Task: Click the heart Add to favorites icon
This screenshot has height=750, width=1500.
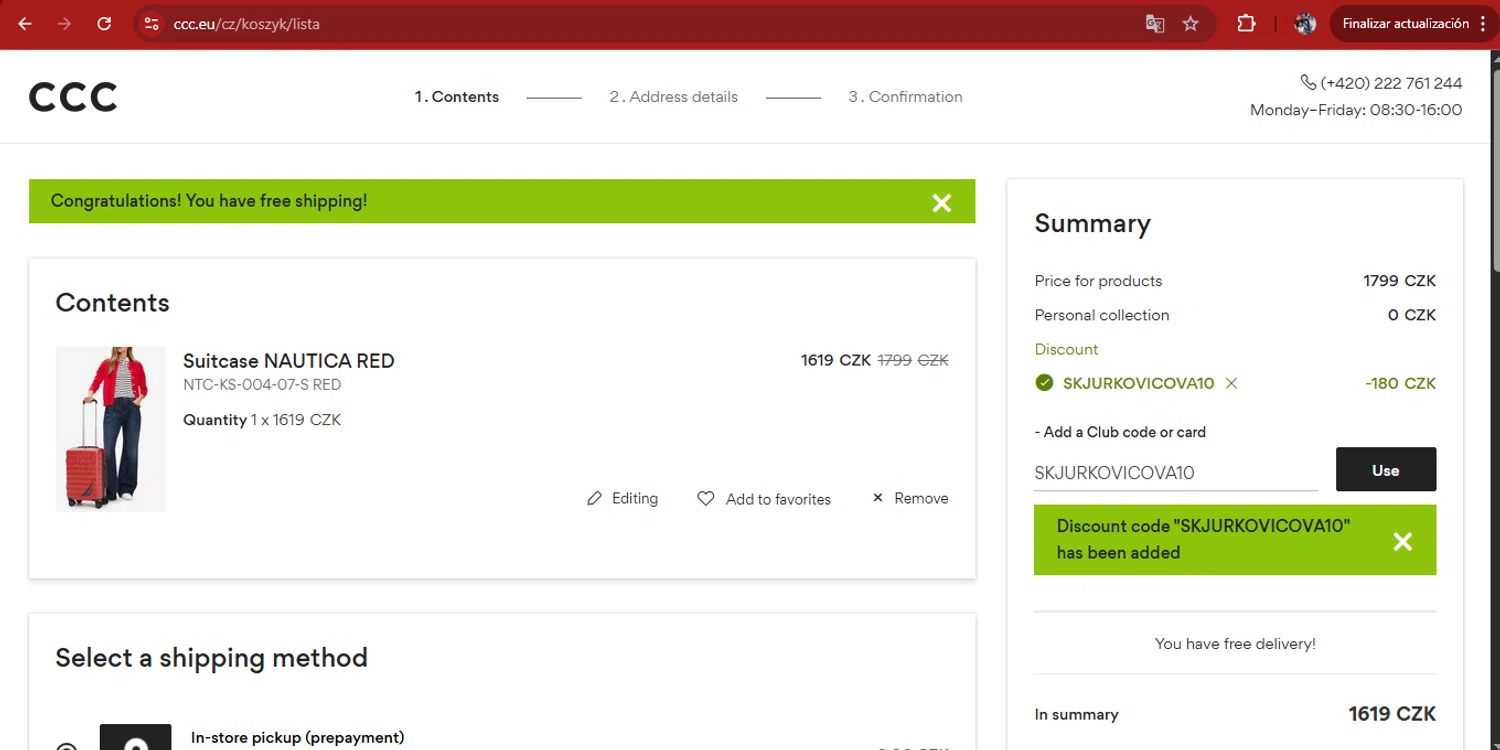Action: [x=706, y=498]
